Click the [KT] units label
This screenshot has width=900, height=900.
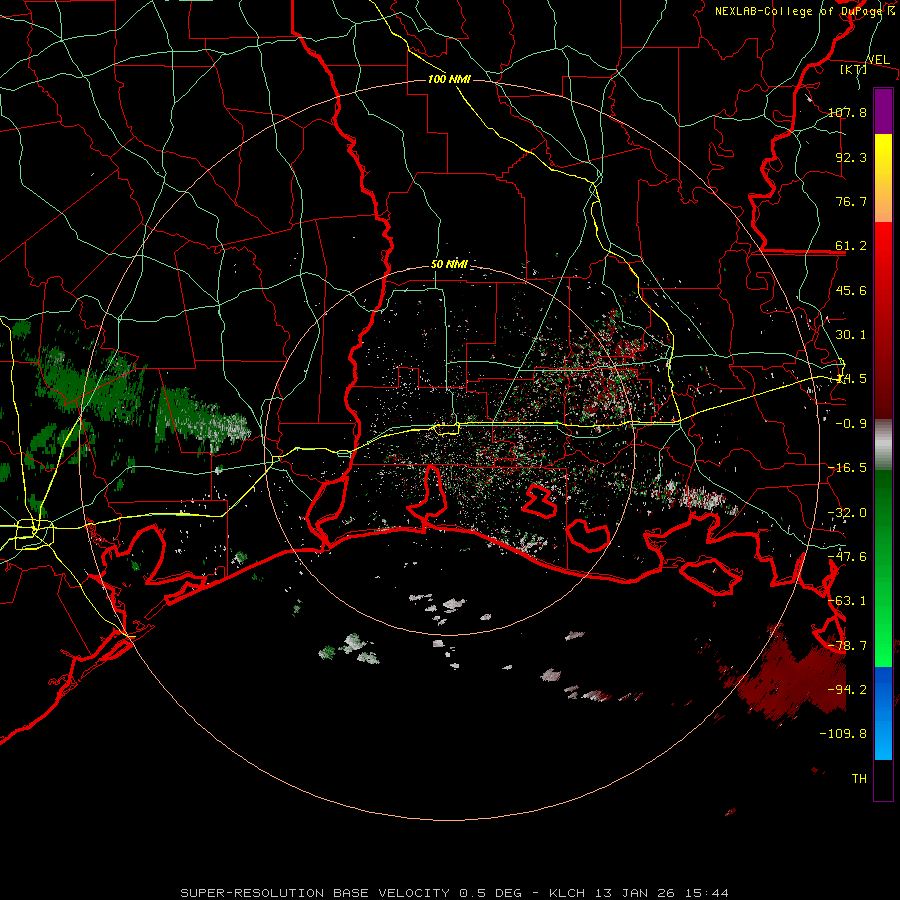853,69
